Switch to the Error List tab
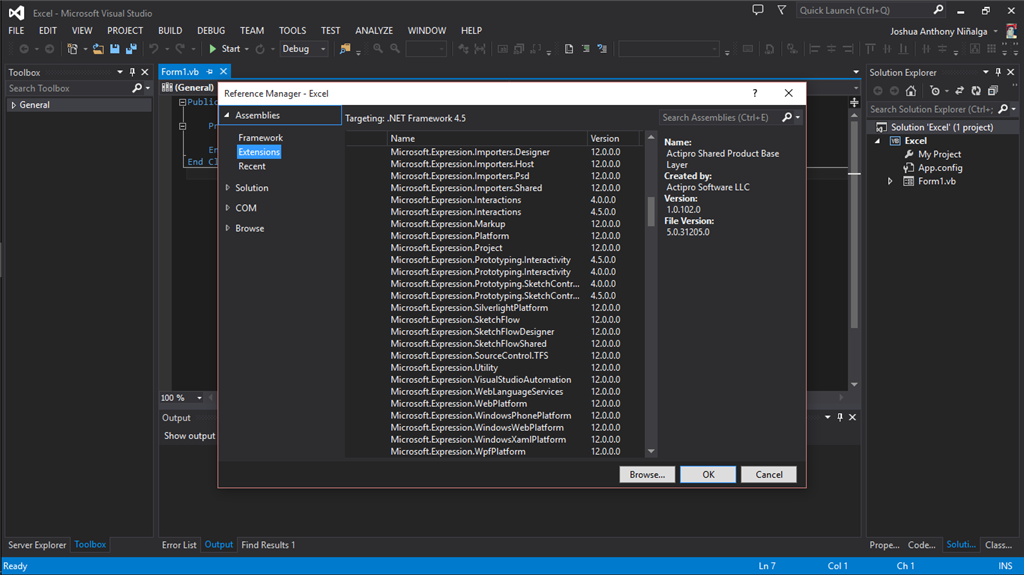This screenshot has width=1024, height=575. (x=179, y=544)
